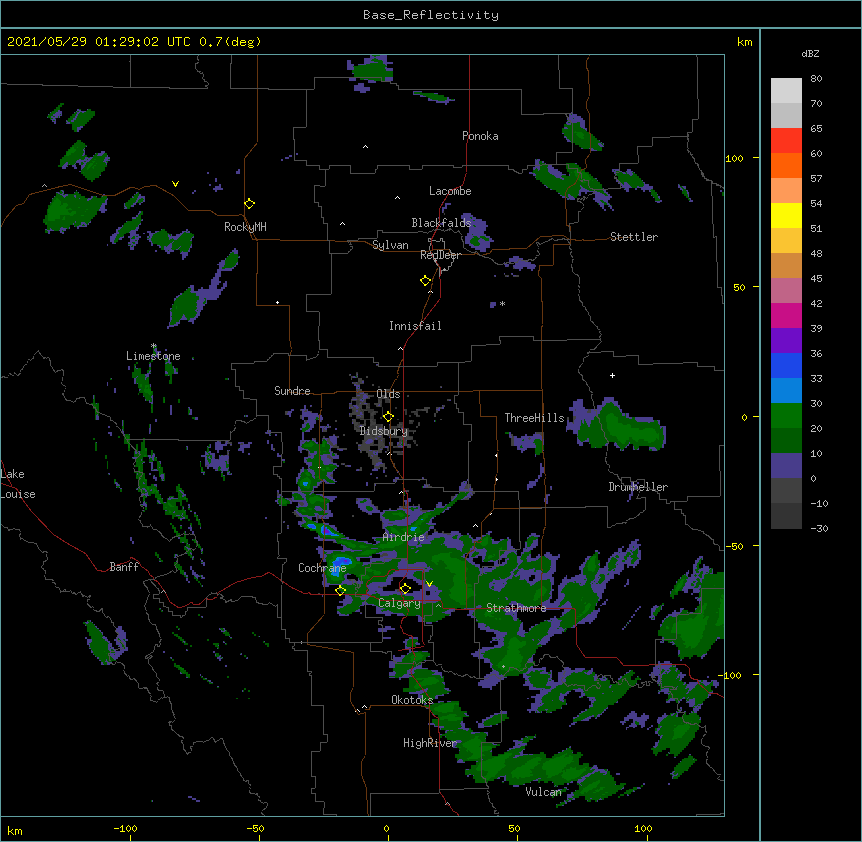The height and width of the screenshot is (842, 862).
Task: Click the 0 bottom axis tick label
Action: point(386,828)
